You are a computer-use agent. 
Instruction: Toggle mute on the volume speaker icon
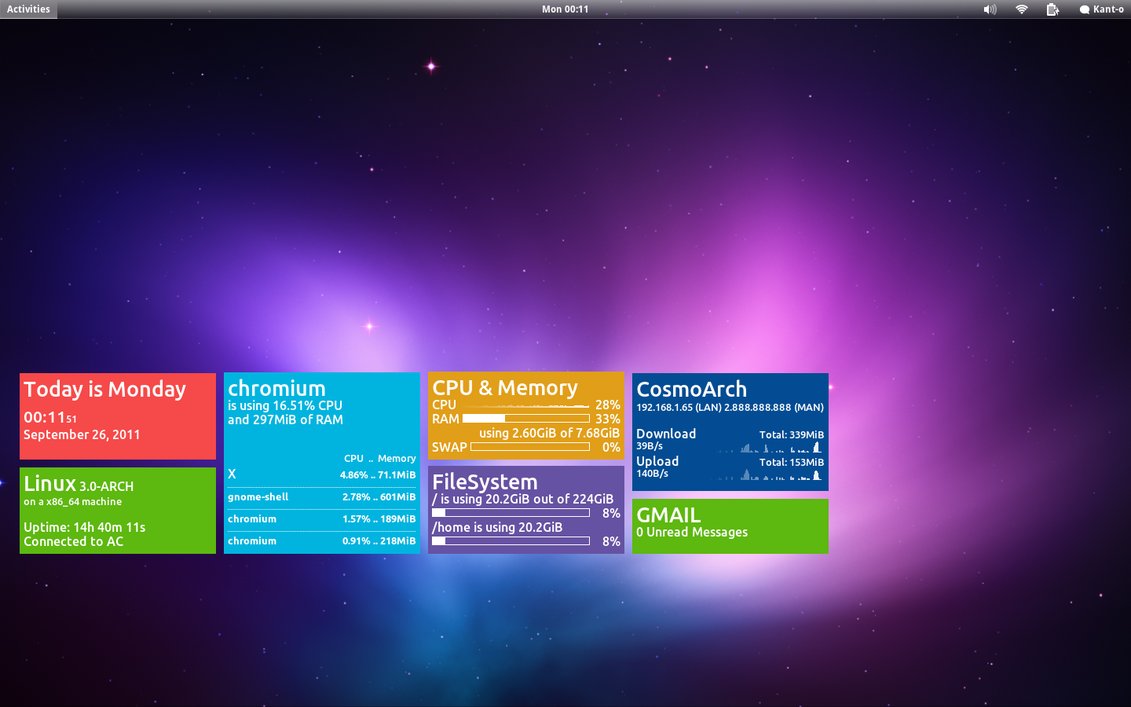click(990, 9)
